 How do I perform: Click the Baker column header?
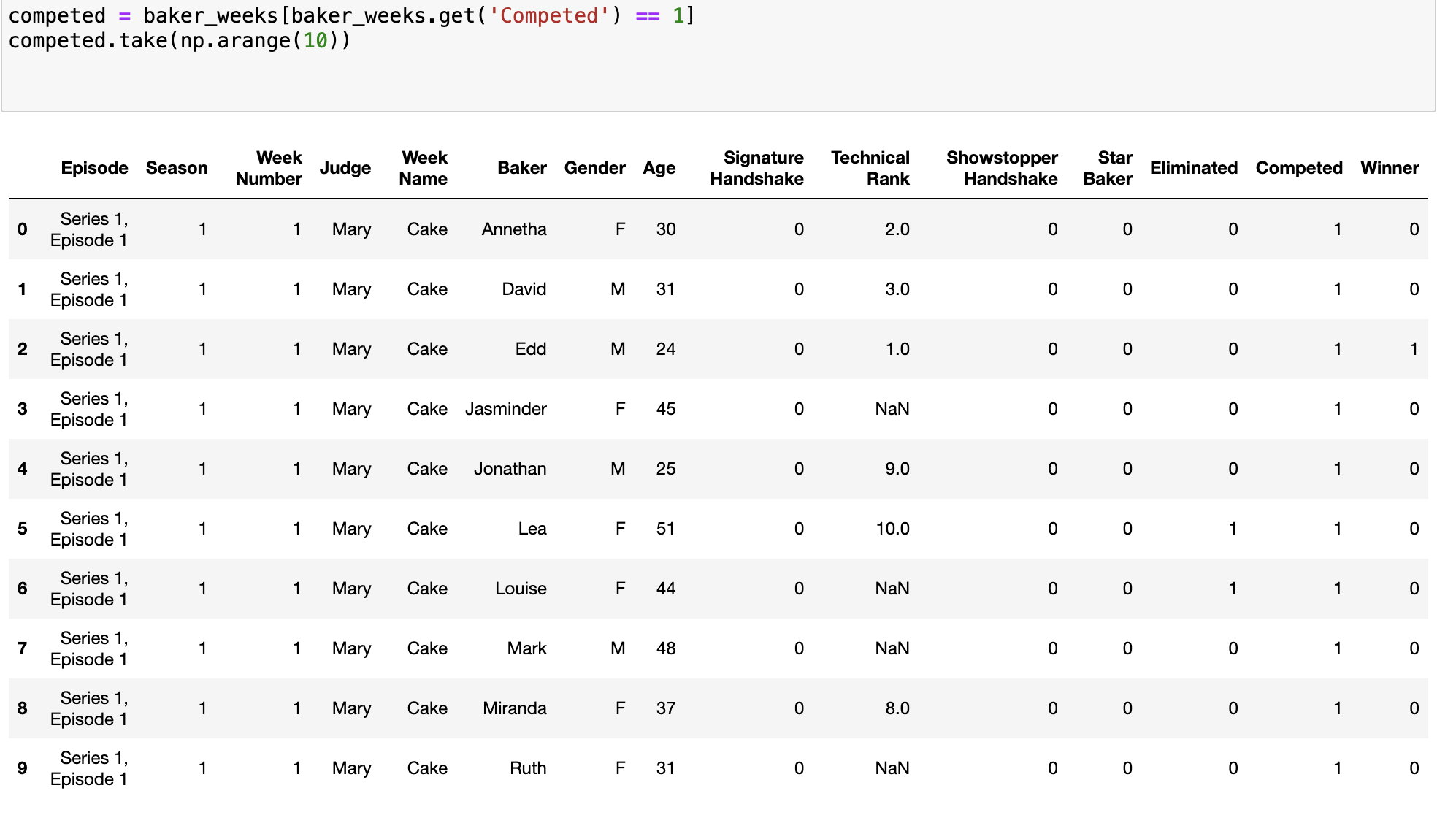(x=522, y=168)
